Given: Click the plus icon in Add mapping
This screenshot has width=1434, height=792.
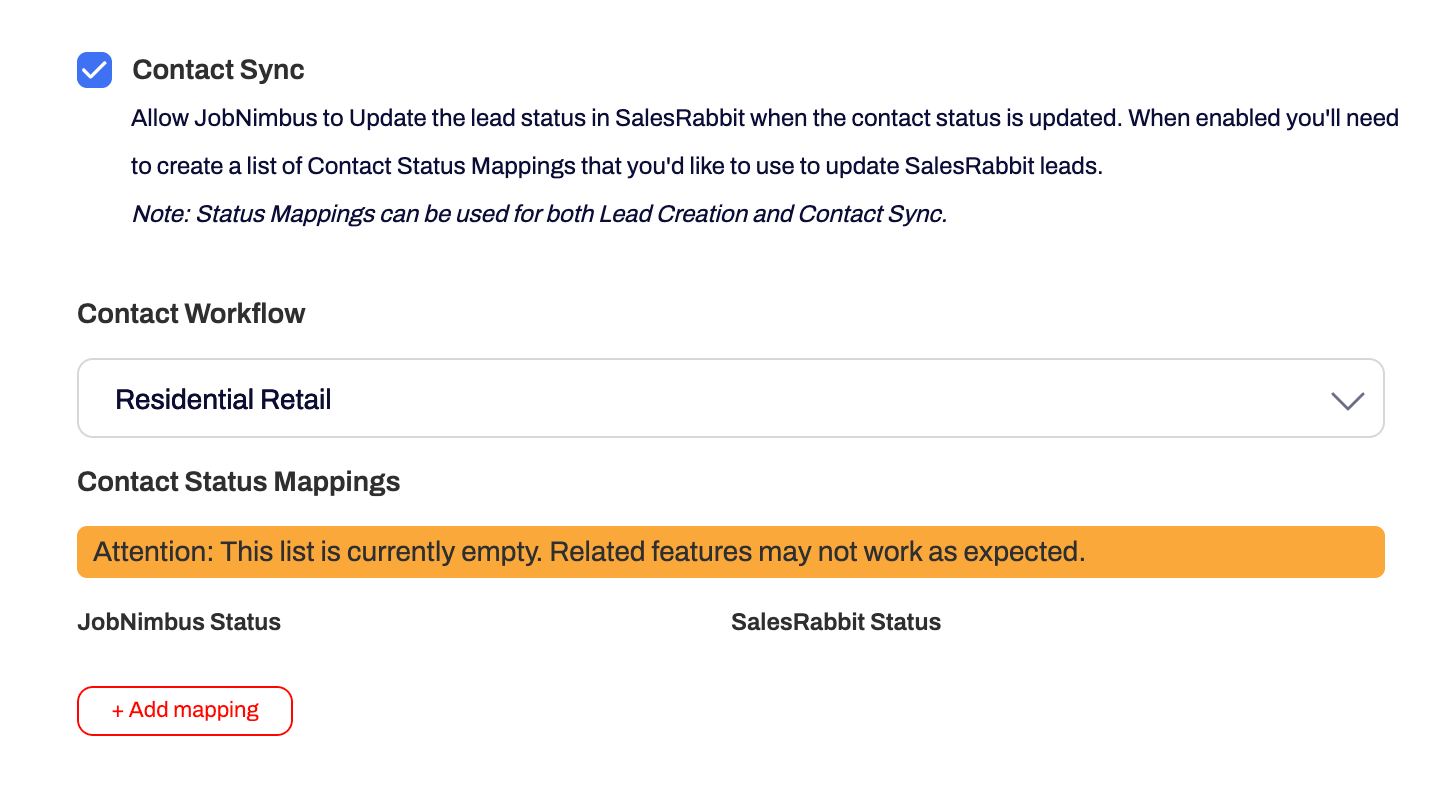Looking at the screenshot, I should 119,710.
